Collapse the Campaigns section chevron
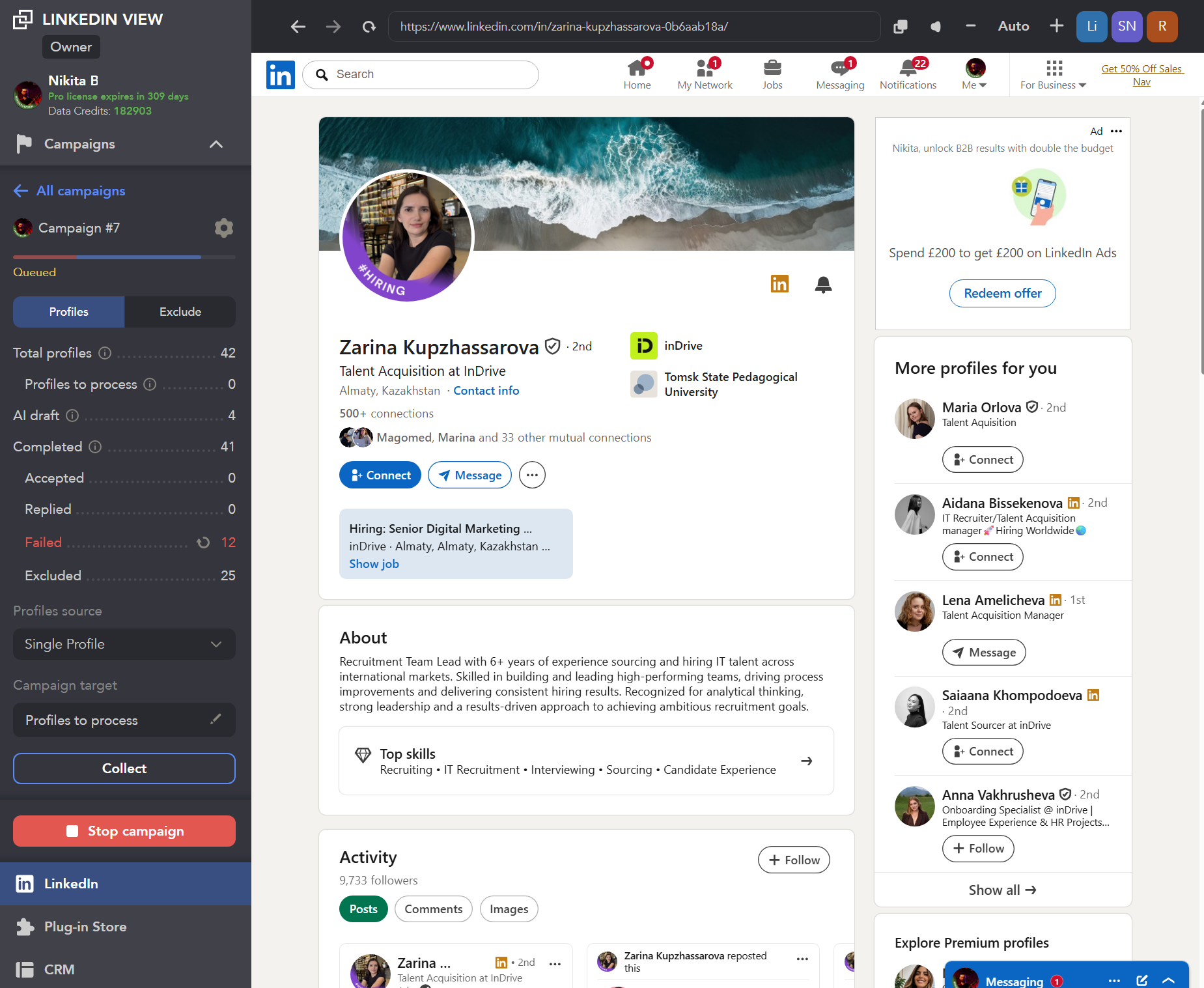 click(x=216, y=144)
